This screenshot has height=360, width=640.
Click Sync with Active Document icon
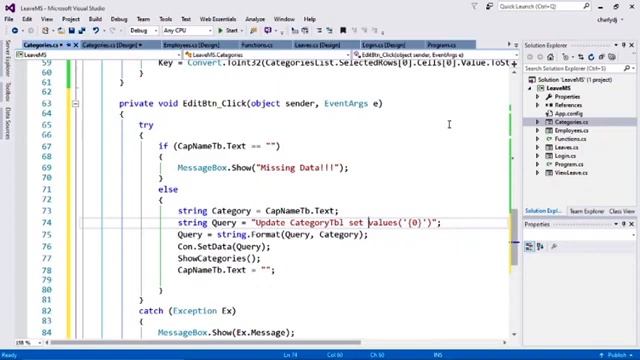click(581, 57)
